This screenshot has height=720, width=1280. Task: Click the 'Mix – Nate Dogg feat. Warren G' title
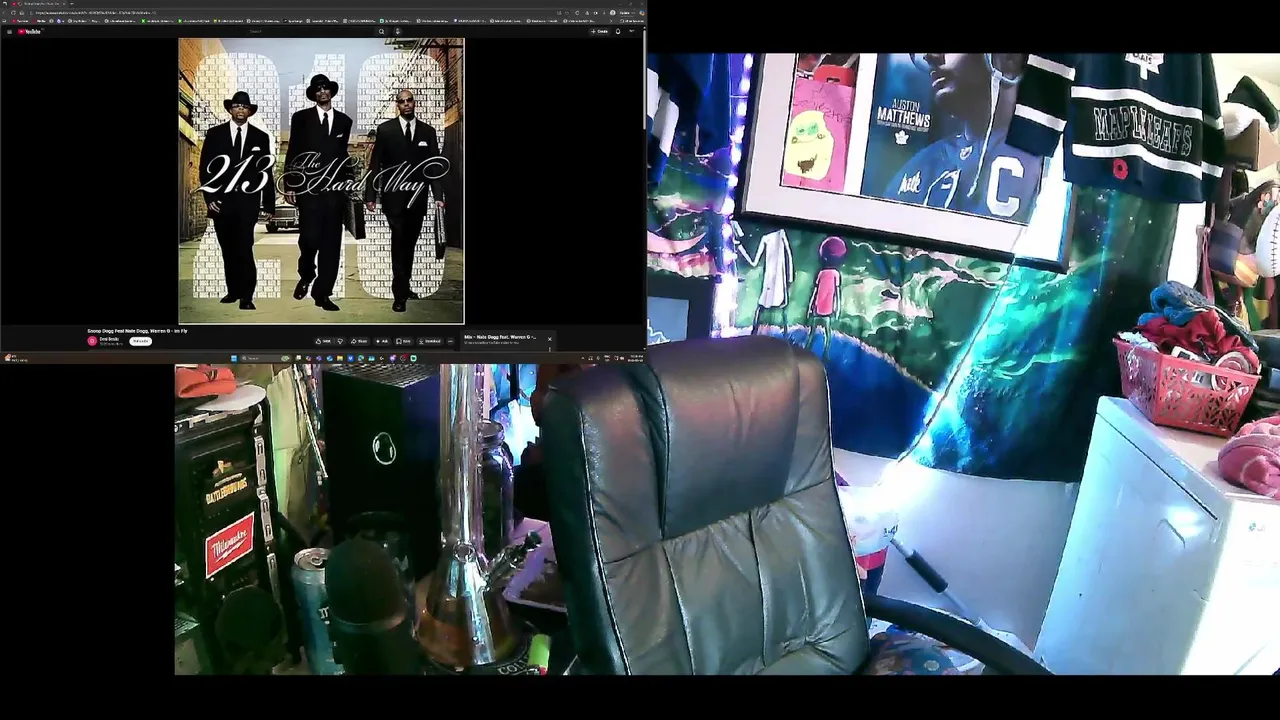pyautogui.click(x=499, y=337)
